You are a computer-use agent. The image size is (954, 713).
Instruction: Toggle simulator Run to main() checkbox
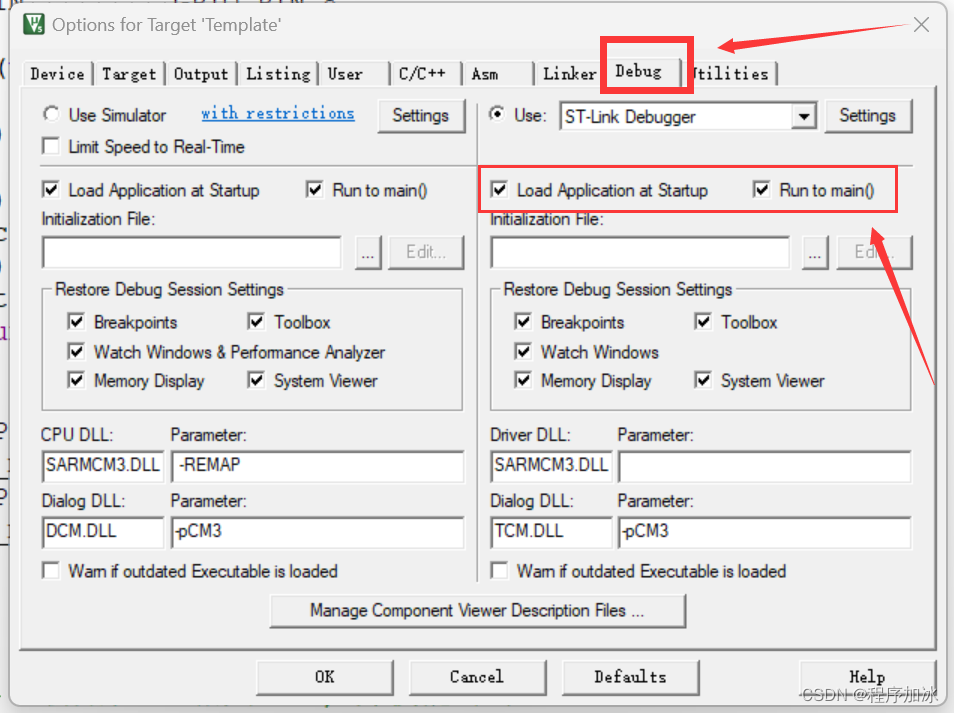315,190
